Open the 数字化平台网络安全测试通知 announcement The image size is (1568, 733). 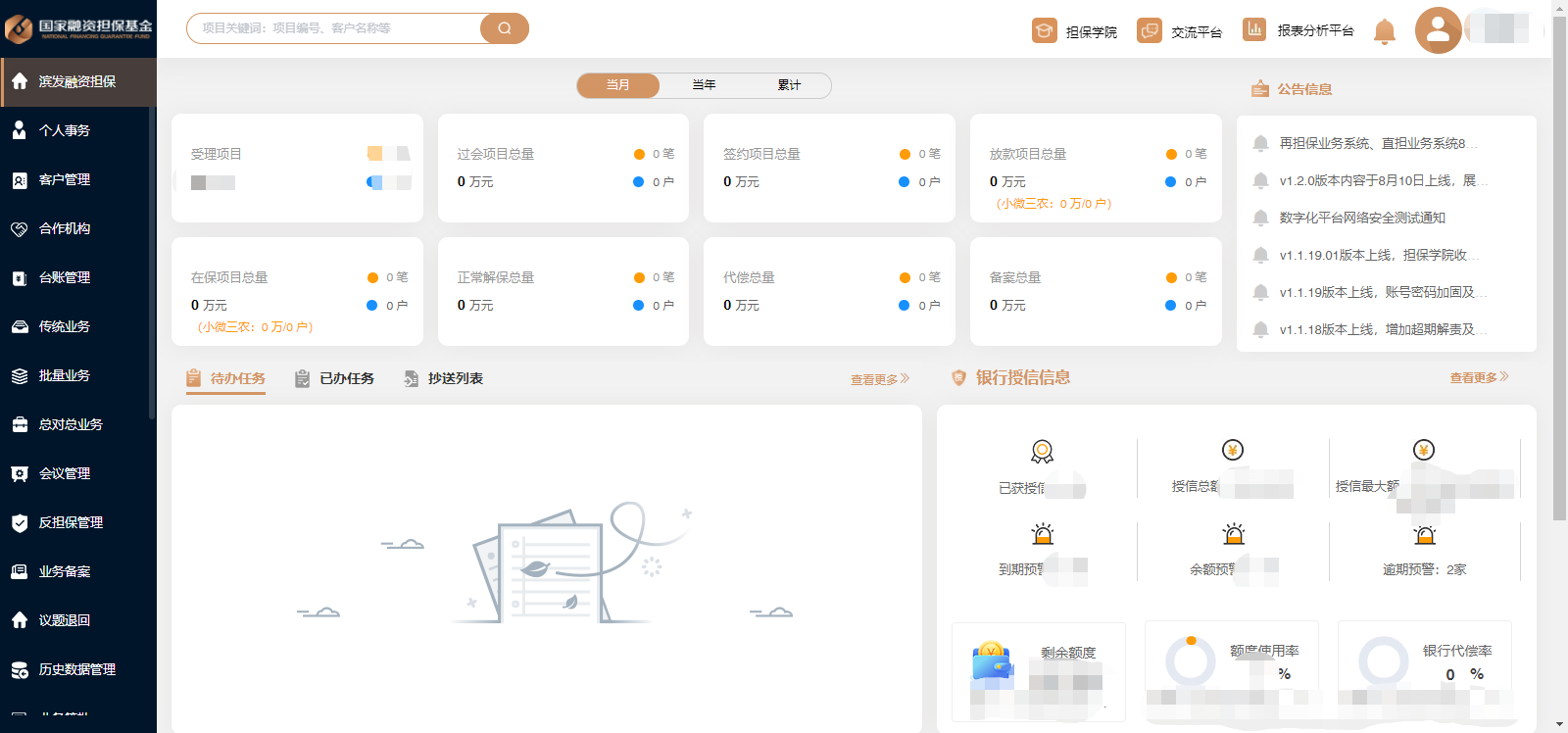(1362, 218)
